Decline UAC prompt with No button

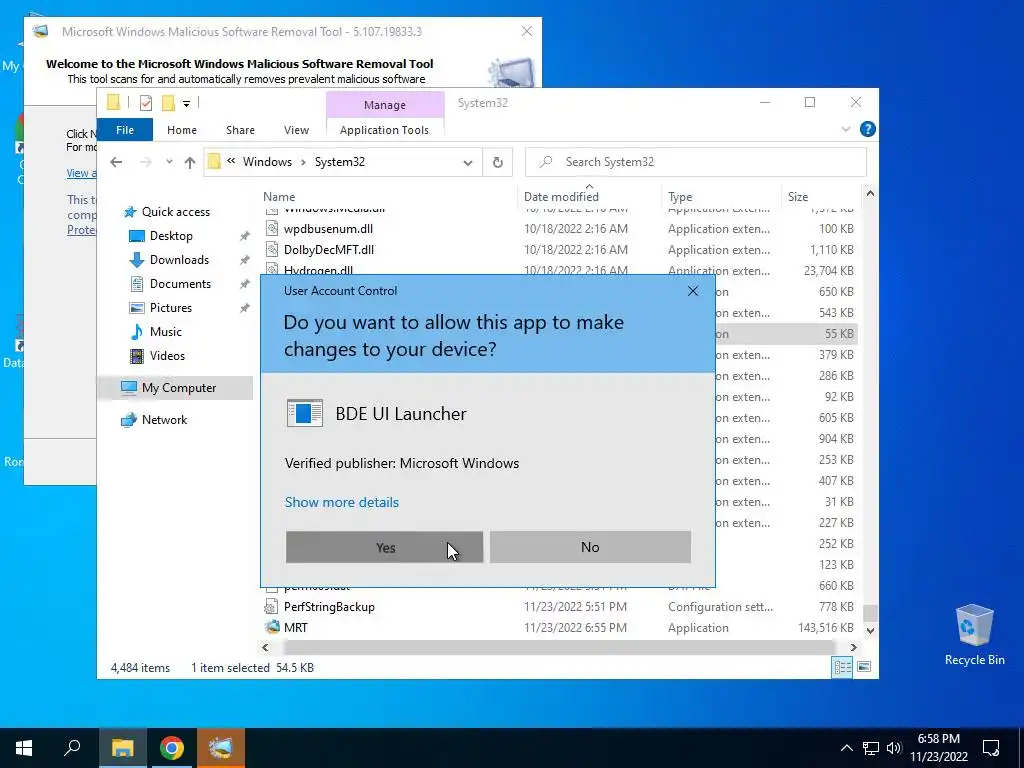click(x=590, y=547)
